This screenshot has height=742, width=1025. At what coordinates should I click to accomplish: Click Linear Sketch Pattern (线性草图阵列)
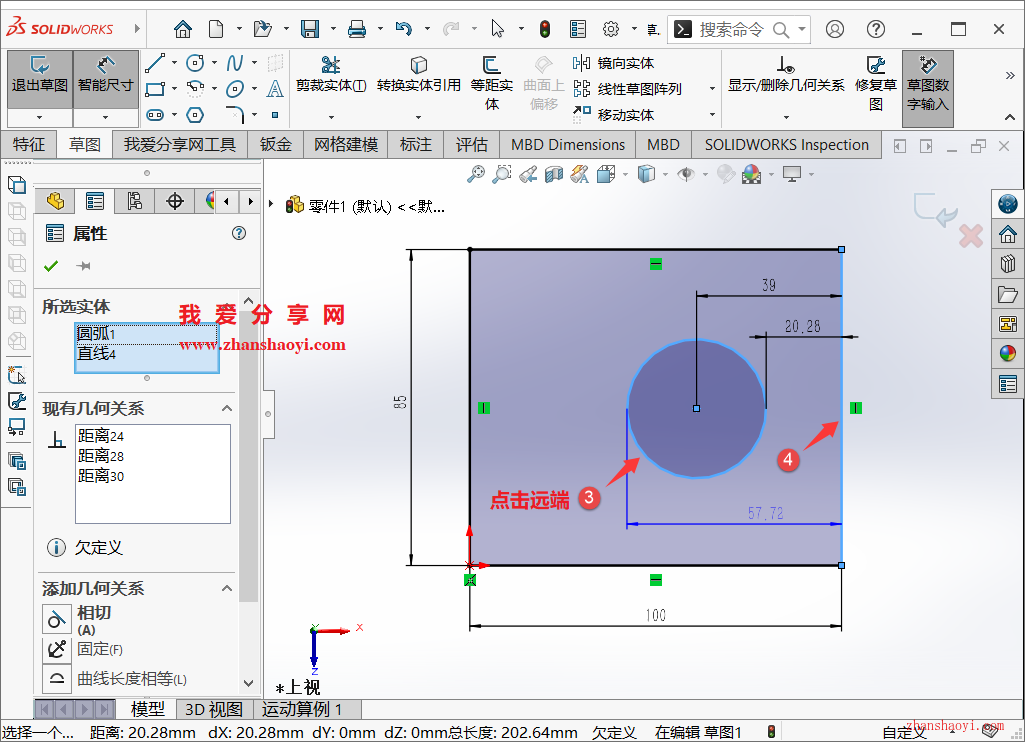click(x=628, y=89)
